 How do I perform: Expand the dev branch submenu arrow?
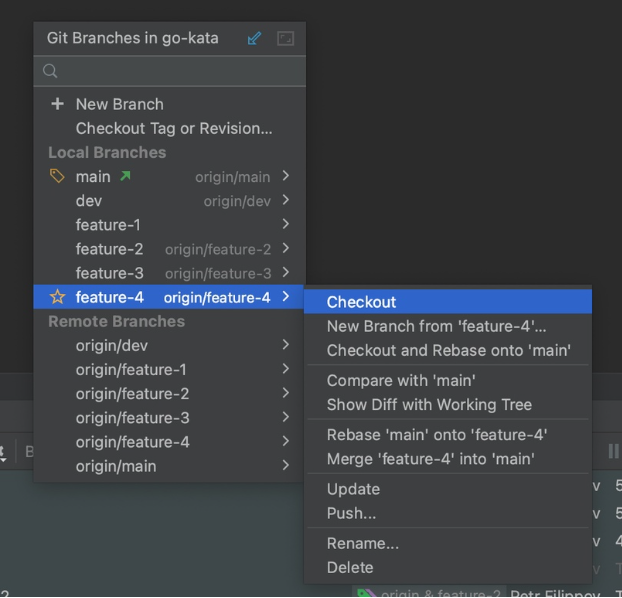click(x=286, y=201)
